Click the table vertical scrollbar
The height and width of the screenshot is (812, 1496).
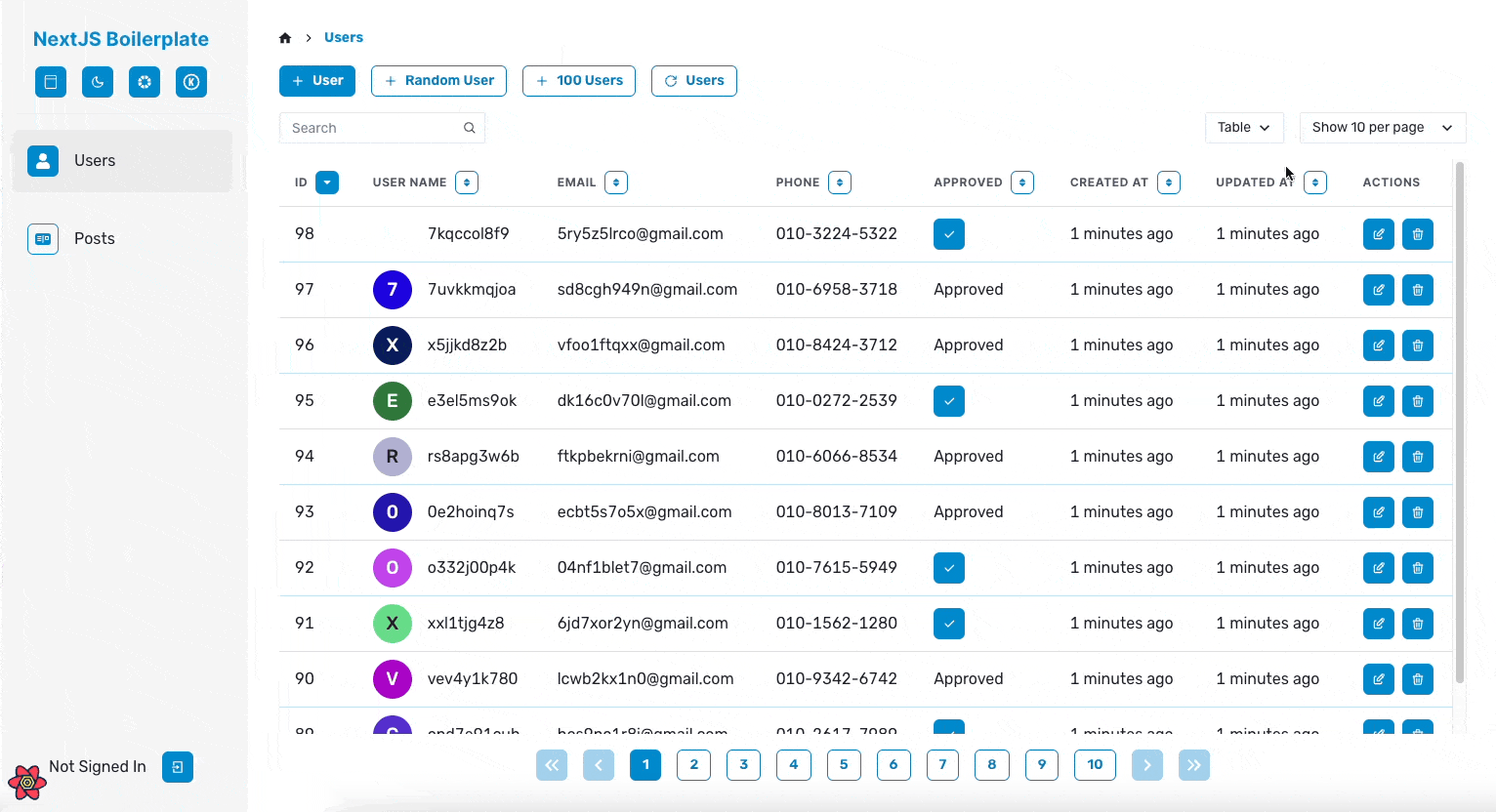[x=1460, y=422]
